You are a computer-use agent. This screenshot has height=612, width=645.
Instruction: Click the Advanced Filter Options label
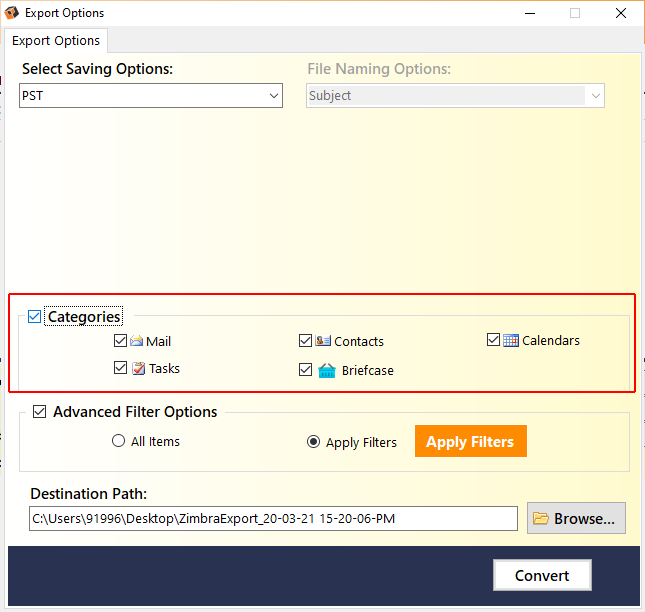click(135, 412)
